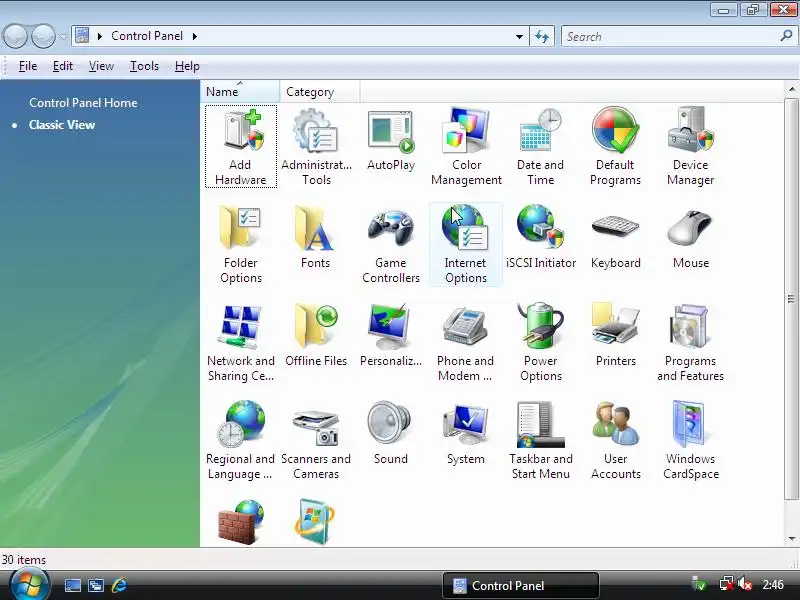Select the firewall brick wall icon
The height and width of the screenshot is (600, 800).
(241, 521)
